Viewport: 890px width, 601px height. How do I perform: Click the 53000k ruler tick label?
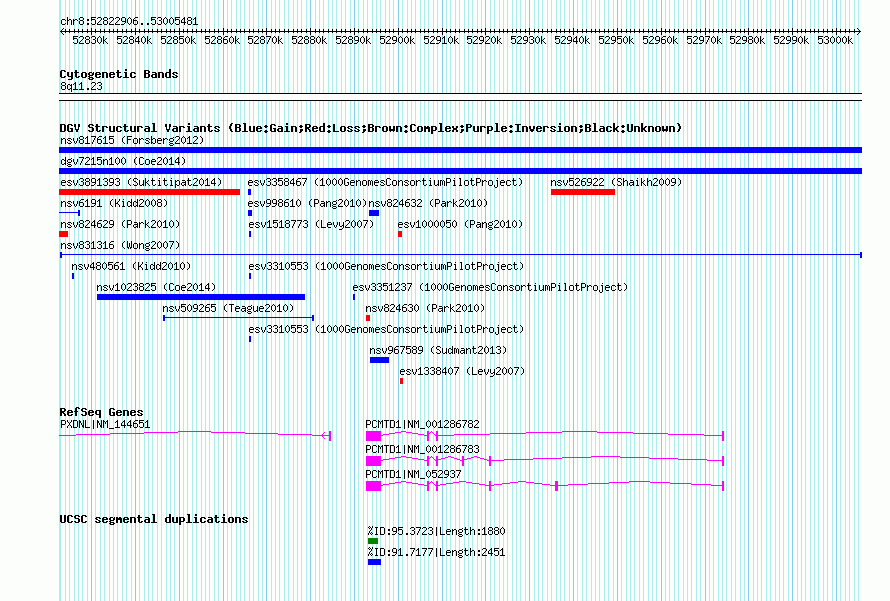tap(835, 40)
